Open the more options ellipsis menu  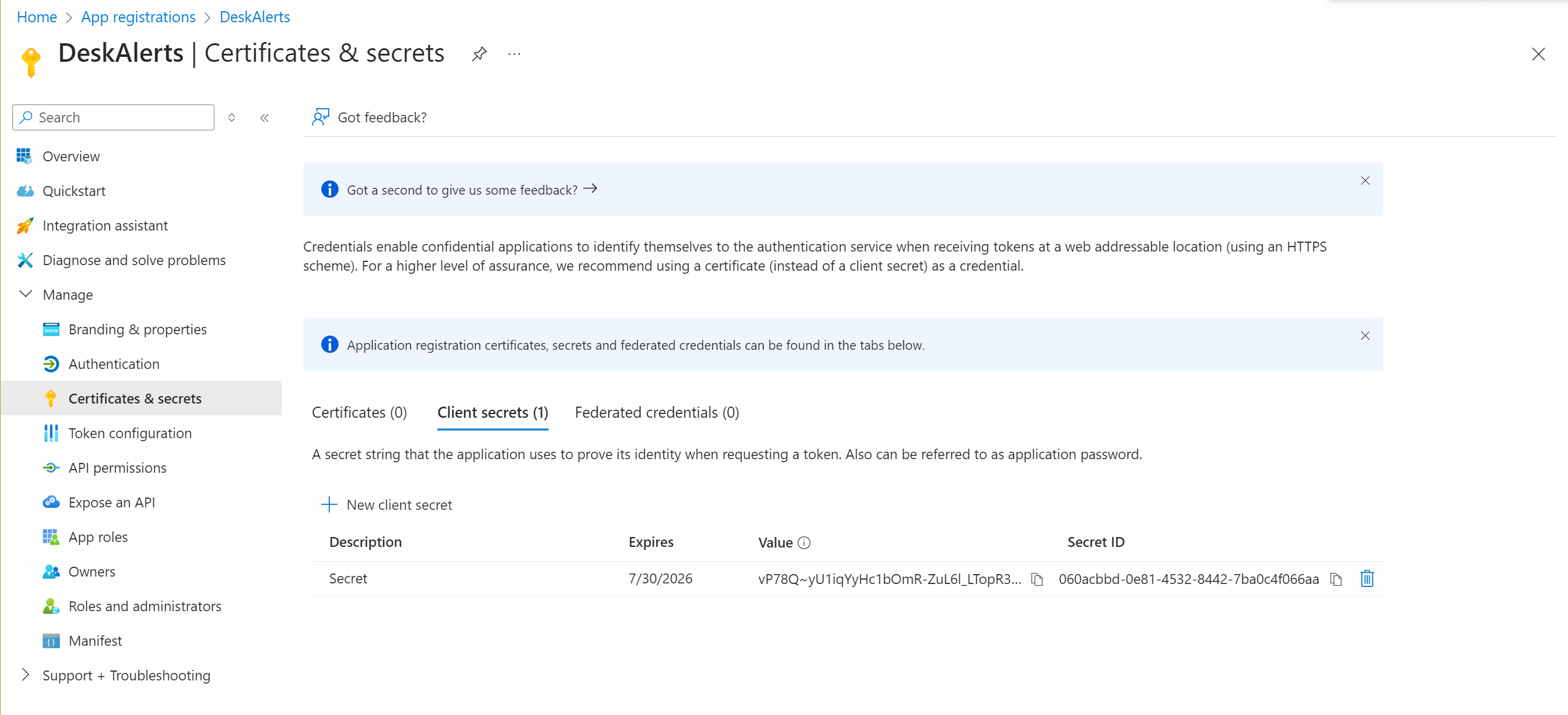point(514,54)
